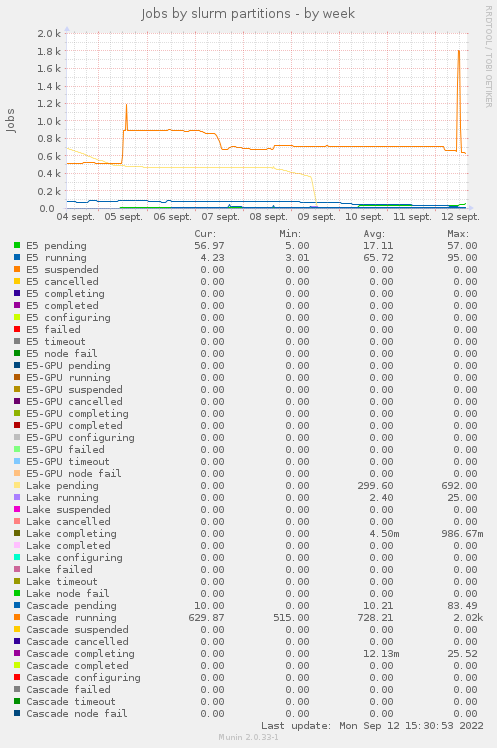Click the 12 sept. date axis label
The image size is (497, 748).
(x=460, y=217)
